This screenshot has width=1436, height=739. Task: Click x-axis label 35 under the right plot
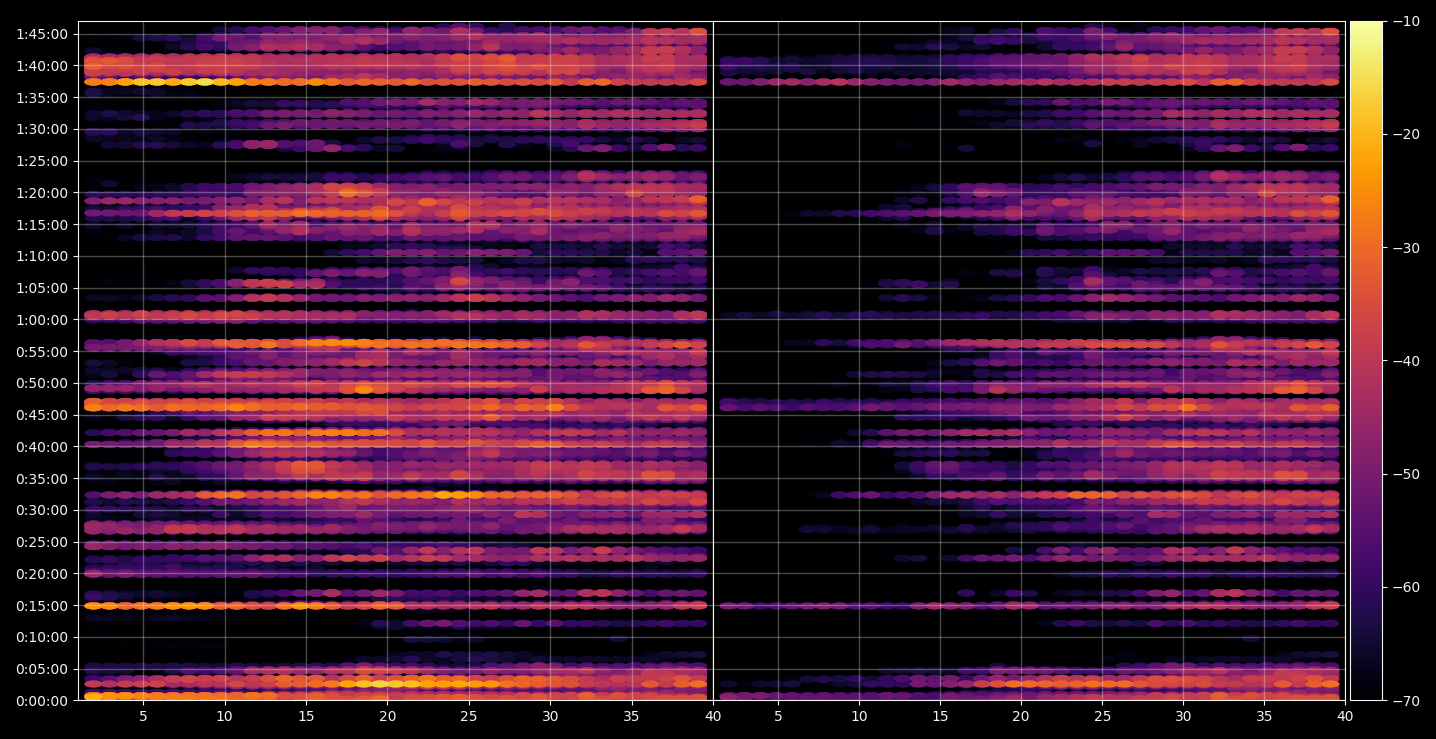[x=1264, y=716]
